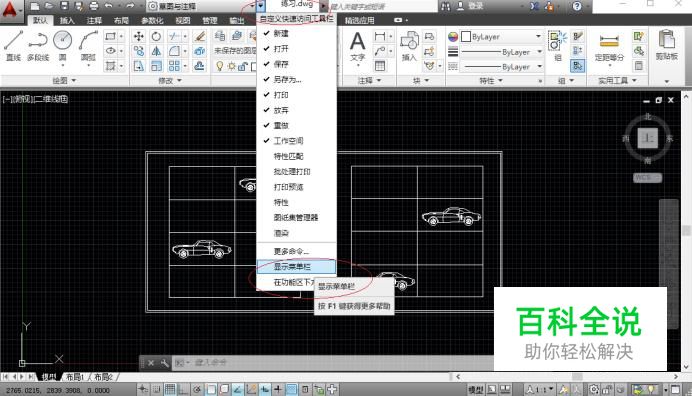Click the Text (文字) tool
This screenshot has width=692, height=396.
tap(357, 46)
